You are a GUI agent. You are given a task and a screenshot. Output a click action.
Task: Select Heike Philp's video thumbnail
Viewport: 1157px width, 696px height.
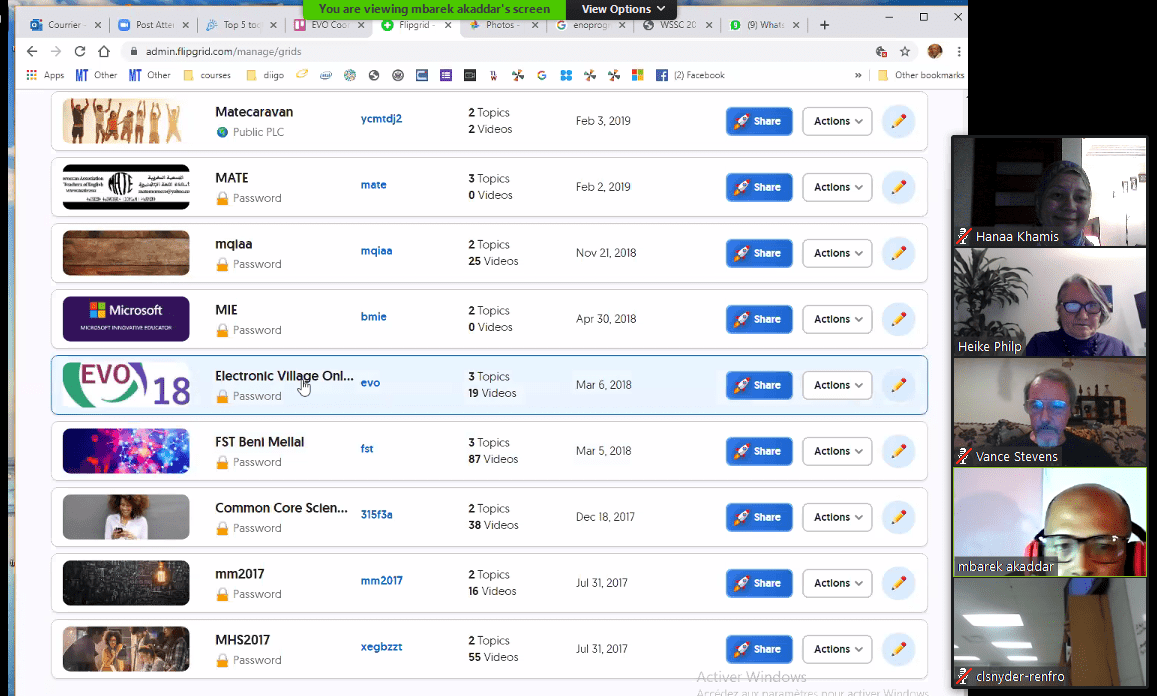pyautogui.click(x=1049, y=302)
